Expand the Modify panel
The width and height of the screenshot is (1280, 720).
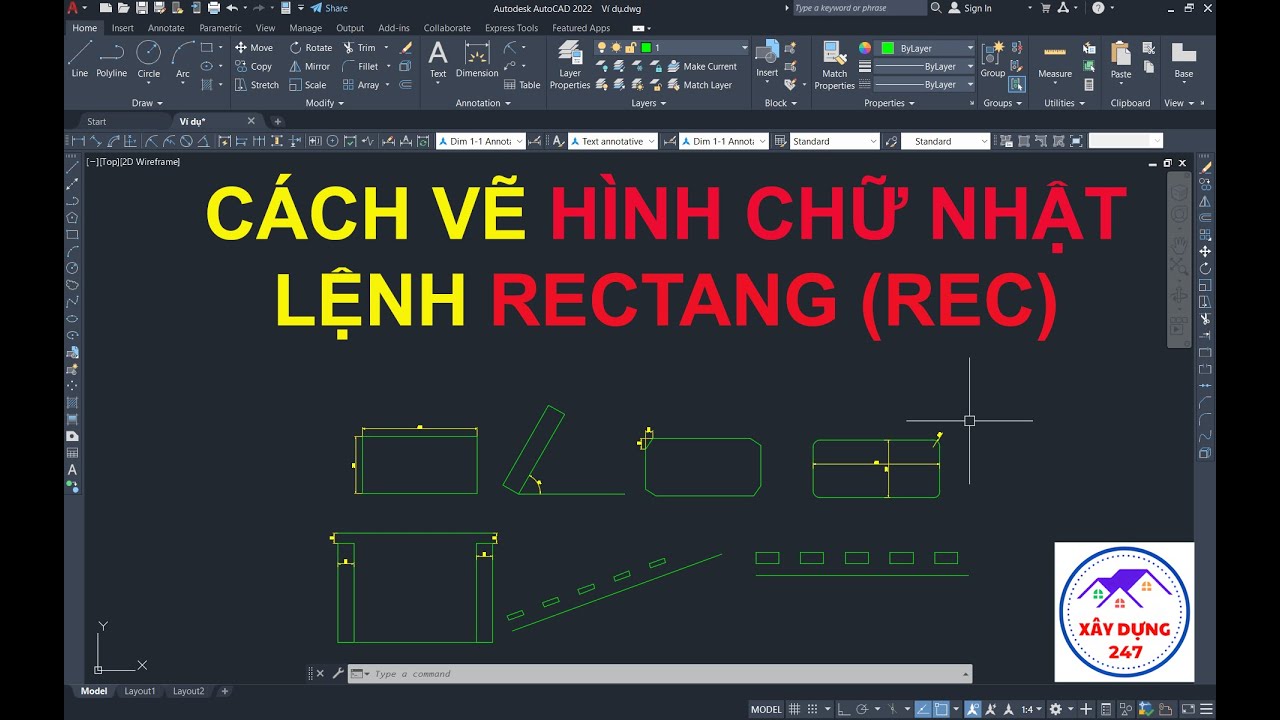[324, 103]
